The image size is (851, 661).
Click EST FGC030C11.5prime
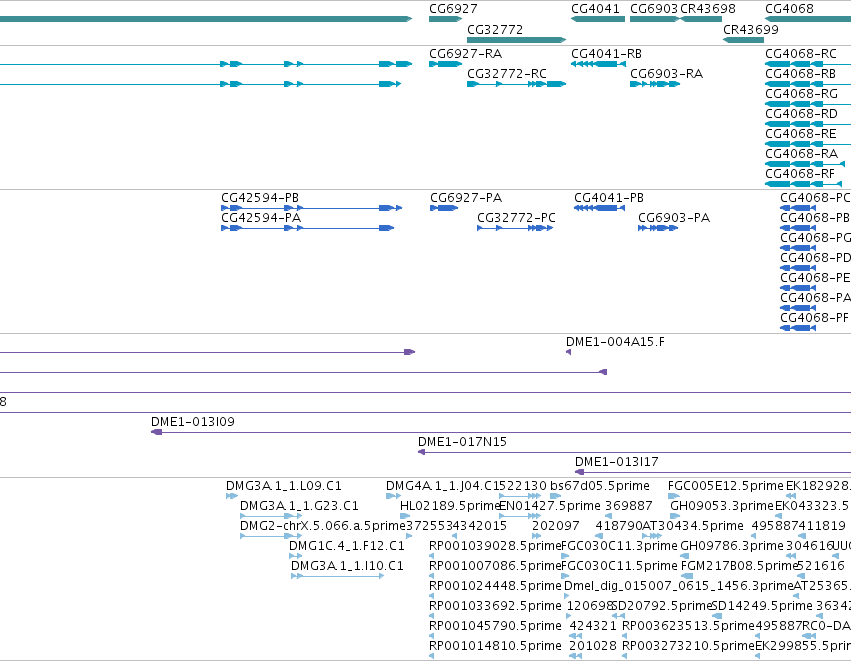[x=619, y=565]
